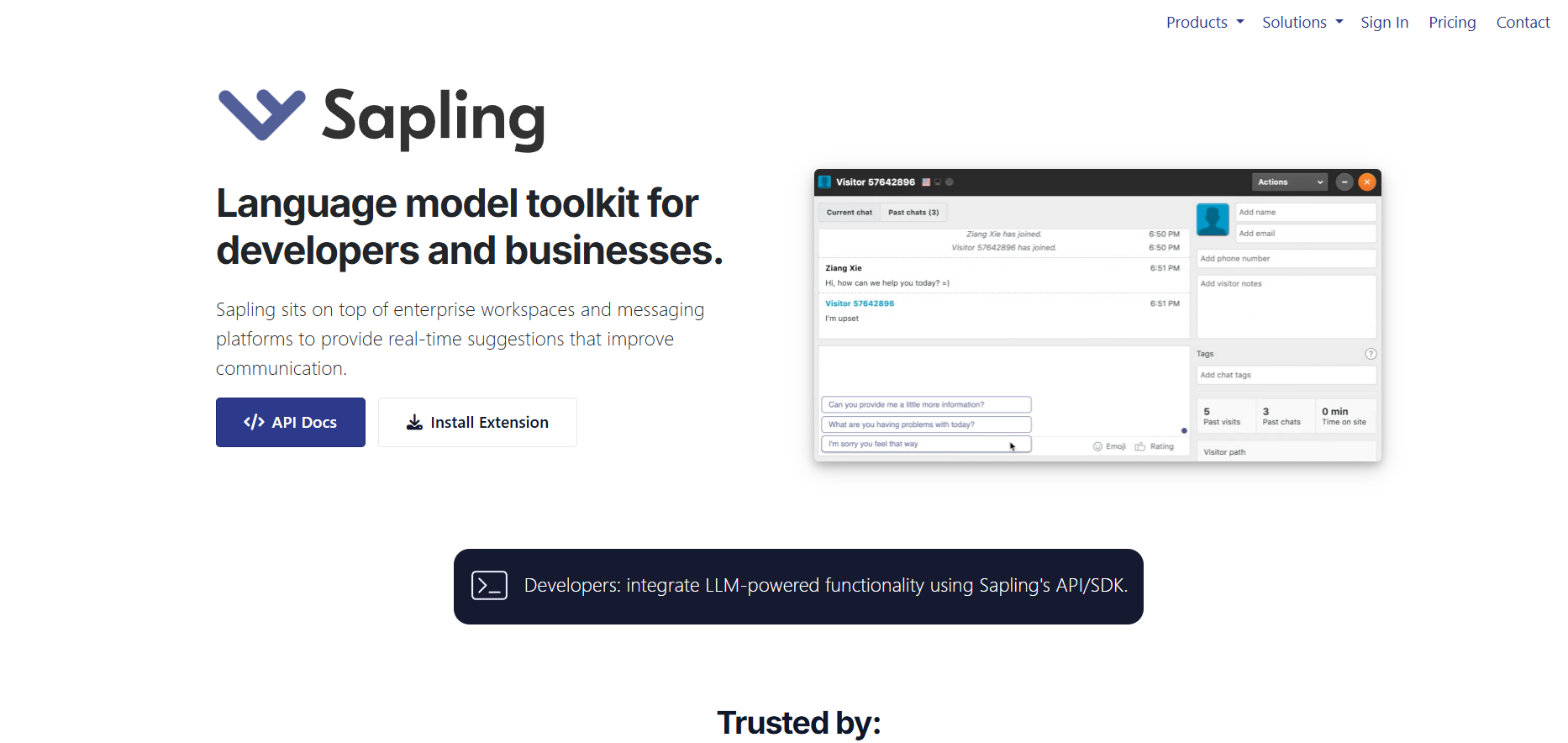This screenshot has height=743, width=1568.
Task: Click the grey minimize button in chat demo
Action: click(x=1344, y=182)
